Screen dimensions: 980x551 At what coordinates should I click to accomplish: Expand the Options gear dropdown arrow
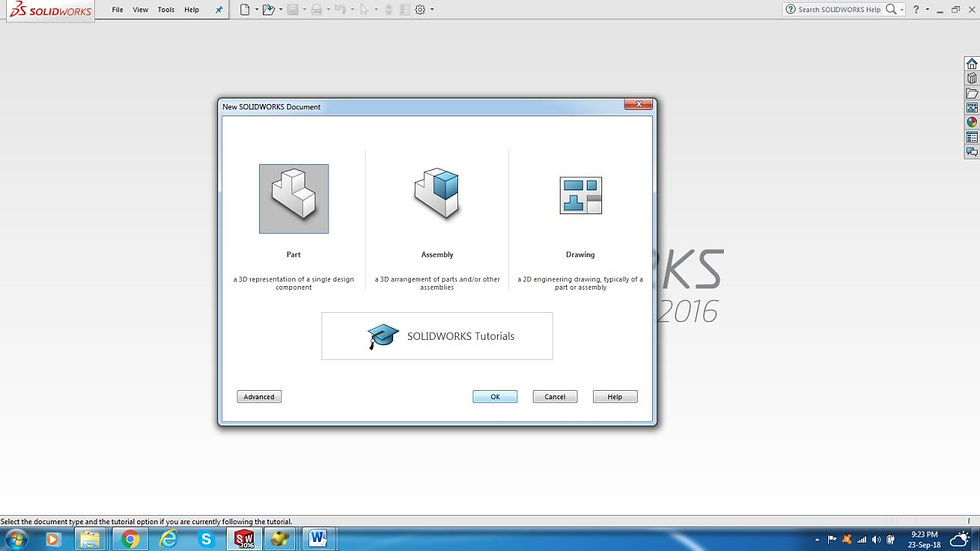pyautogui.click(x=432, y=9)
